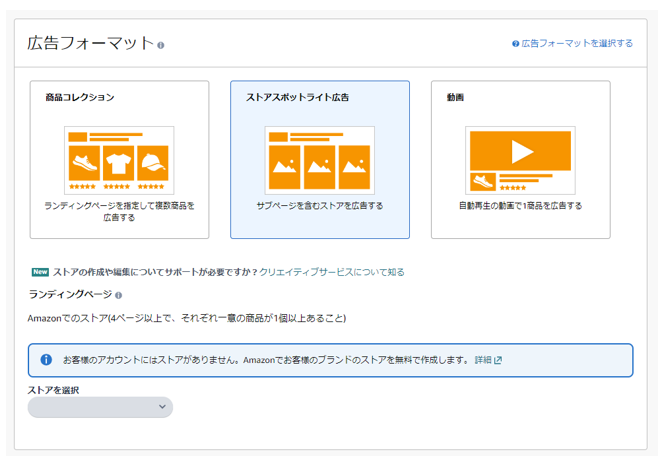Open the クリエイティブサービスについて知る link
This screenshot has height=465, width=664.
point(332,272)
